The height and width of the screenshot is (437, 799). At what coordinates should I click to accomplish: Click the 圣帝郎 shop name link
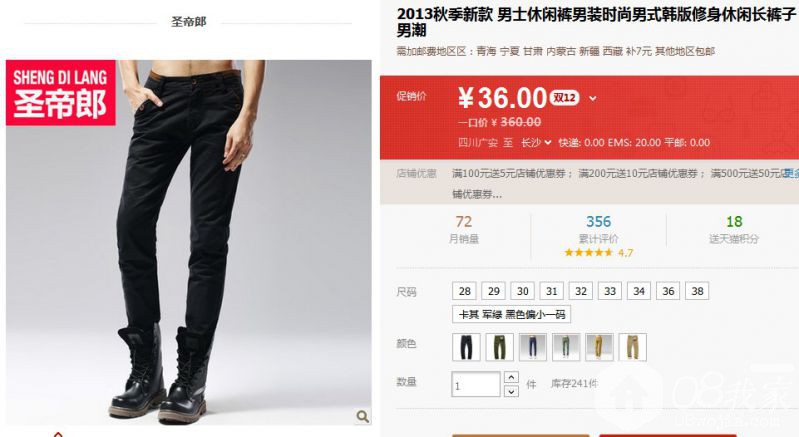pos(189,22)
